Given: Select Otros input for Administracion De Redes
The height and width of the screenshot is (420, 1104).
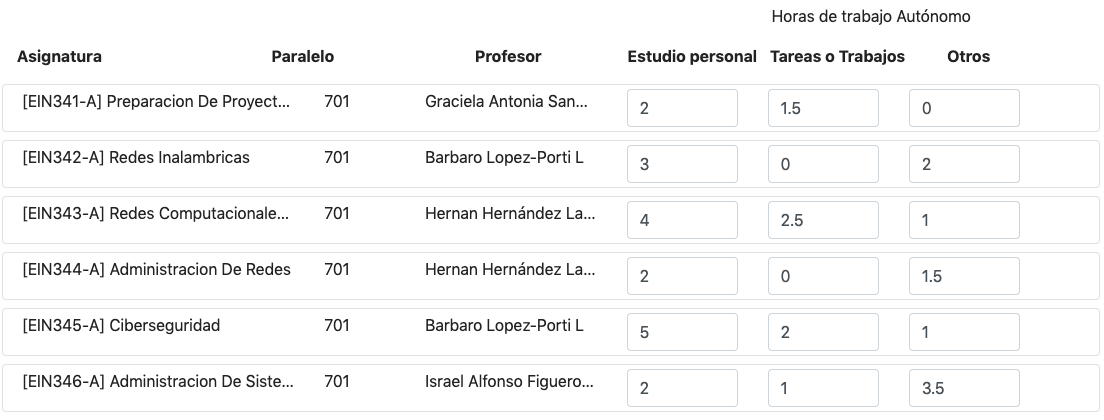Looking at the screenshot, I should pos(964,276).
